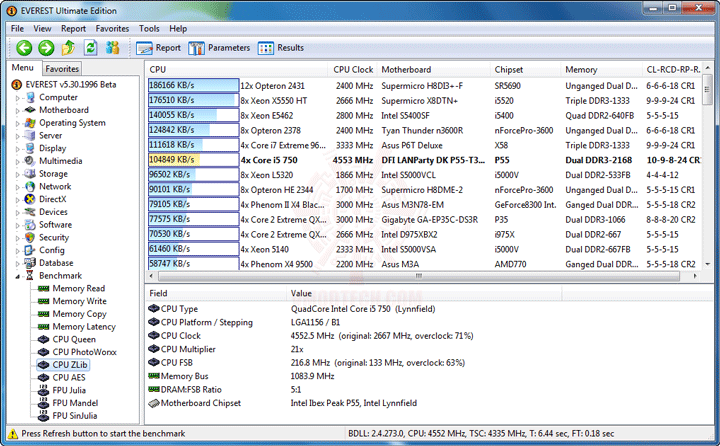Expand the Computer tree node
This screenshot has height=446, width=720.
coord(17,98)
